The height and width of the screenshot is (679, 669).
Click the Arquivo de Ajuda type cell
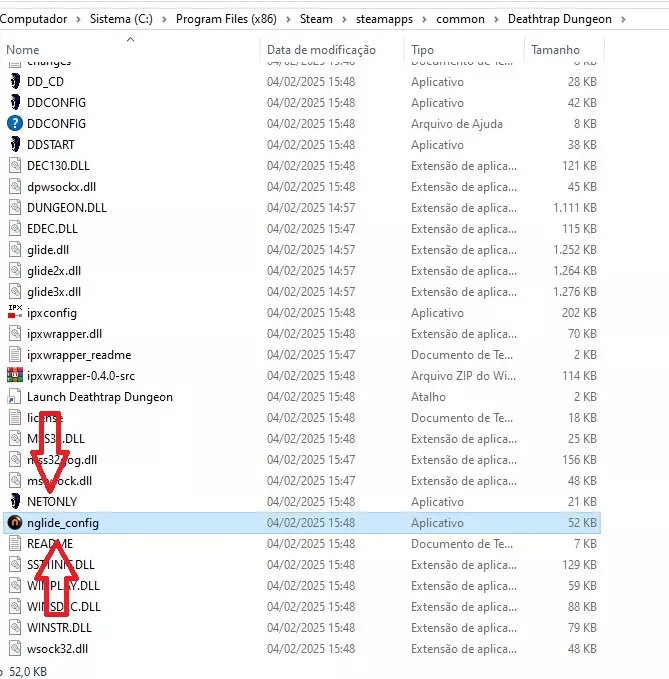point(457,124)
